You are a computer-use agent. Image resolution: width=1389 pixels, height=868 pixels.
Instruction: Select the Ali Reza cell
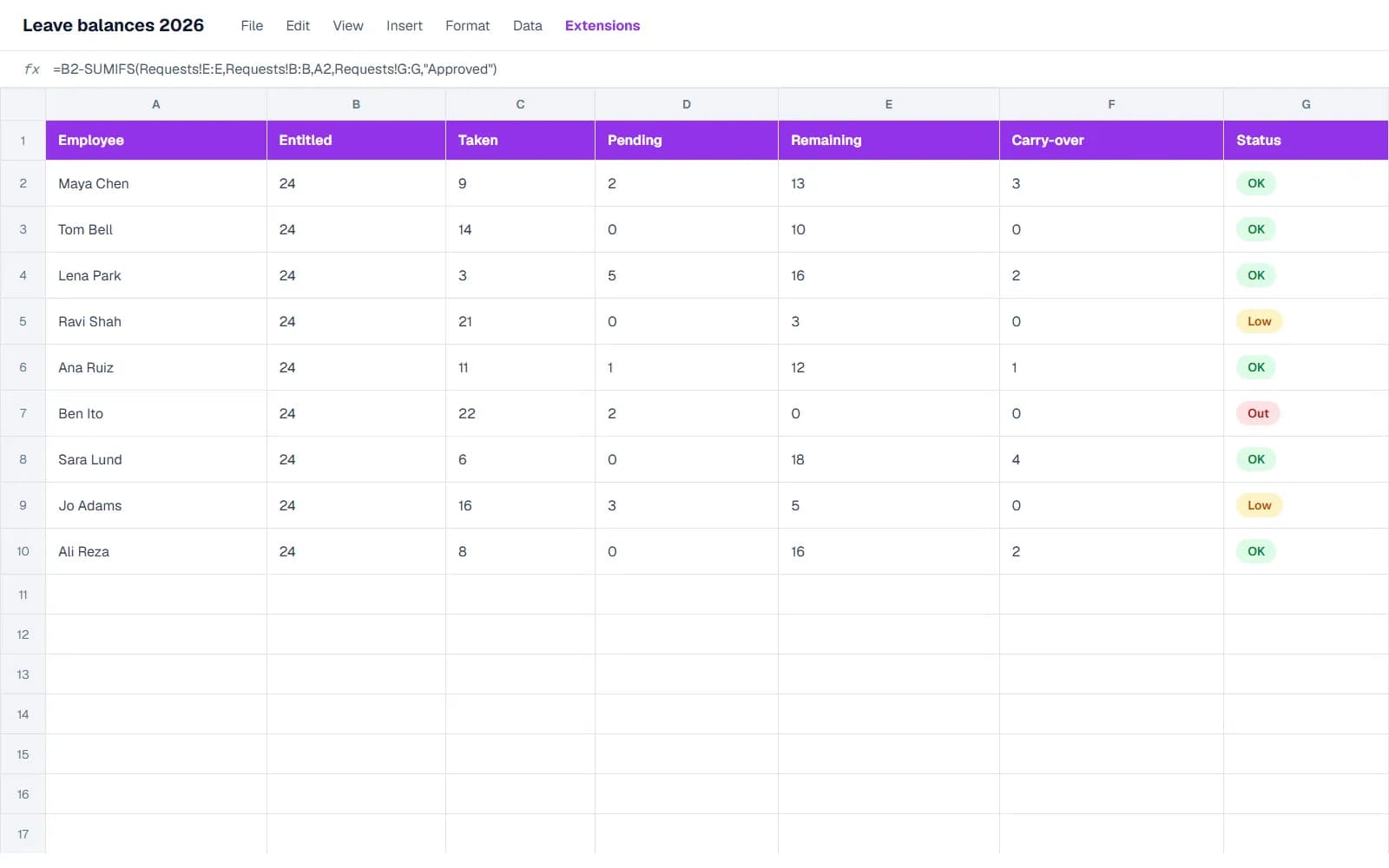(156, 551)
